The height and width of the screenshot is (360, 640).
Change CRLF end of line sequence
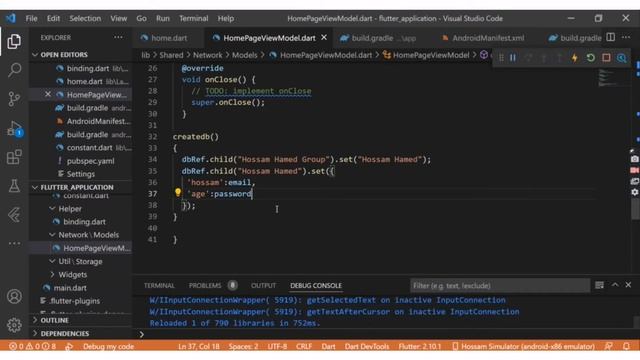pyautogui.click(x=304, y=346)
